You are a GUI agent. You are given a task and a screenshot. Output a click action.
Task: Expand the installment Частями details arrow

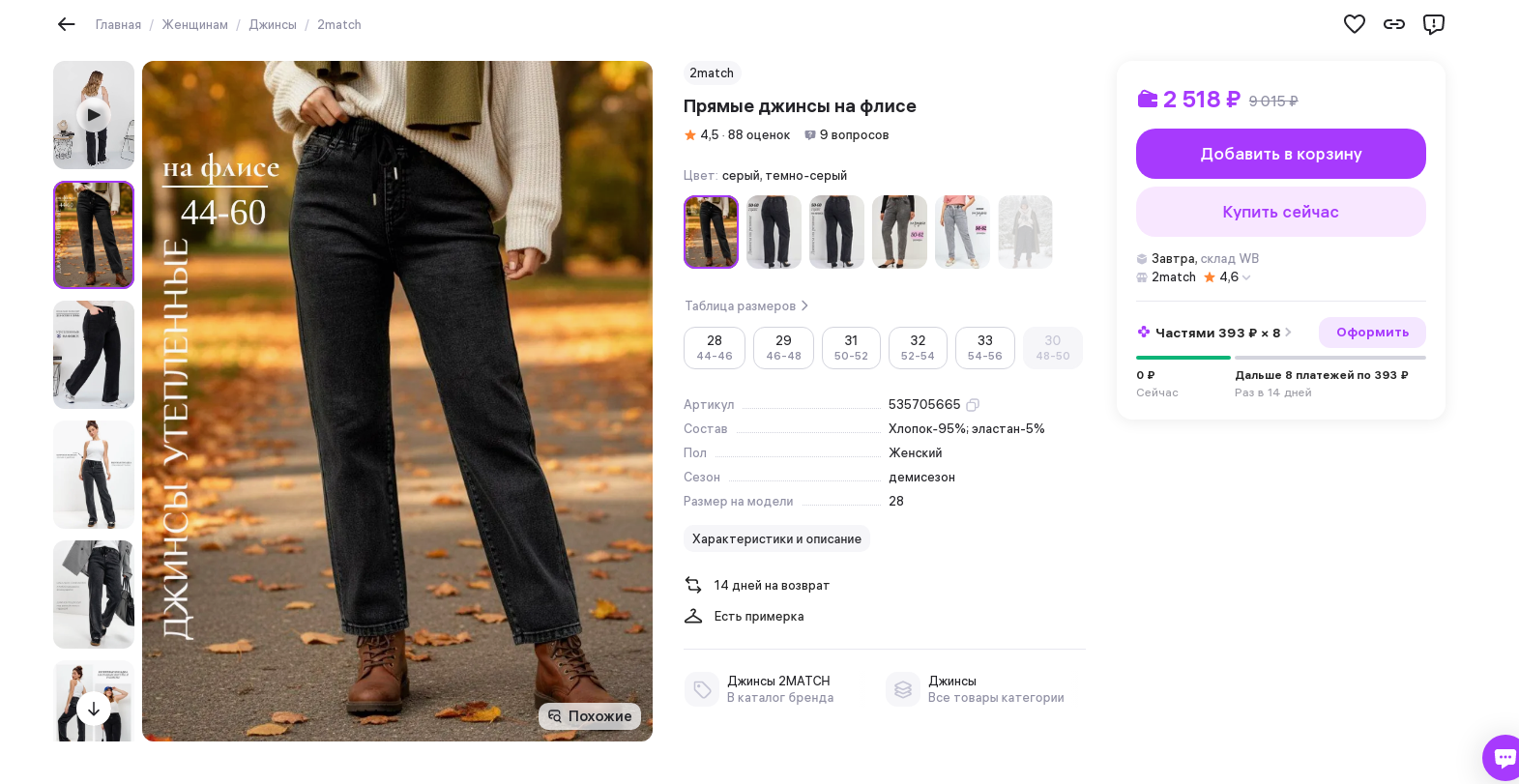coord(1288,333)
